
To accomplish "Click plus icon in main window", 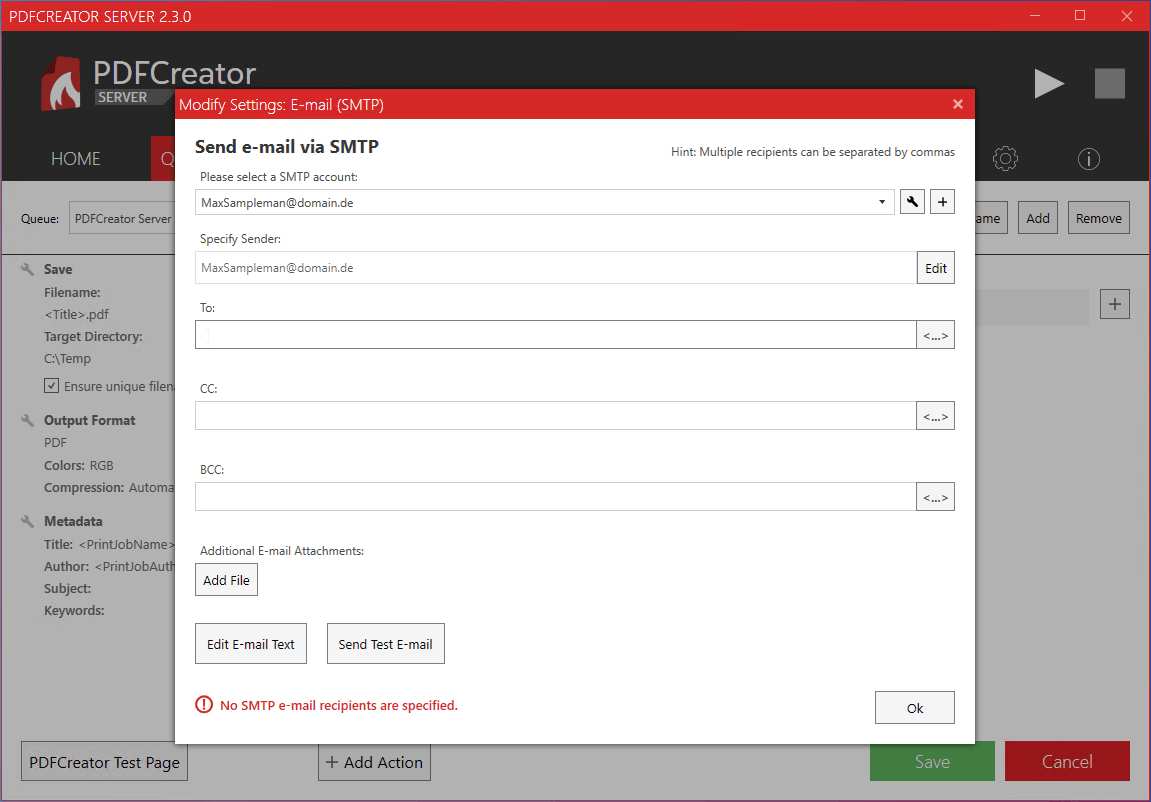I will 1114,304.
